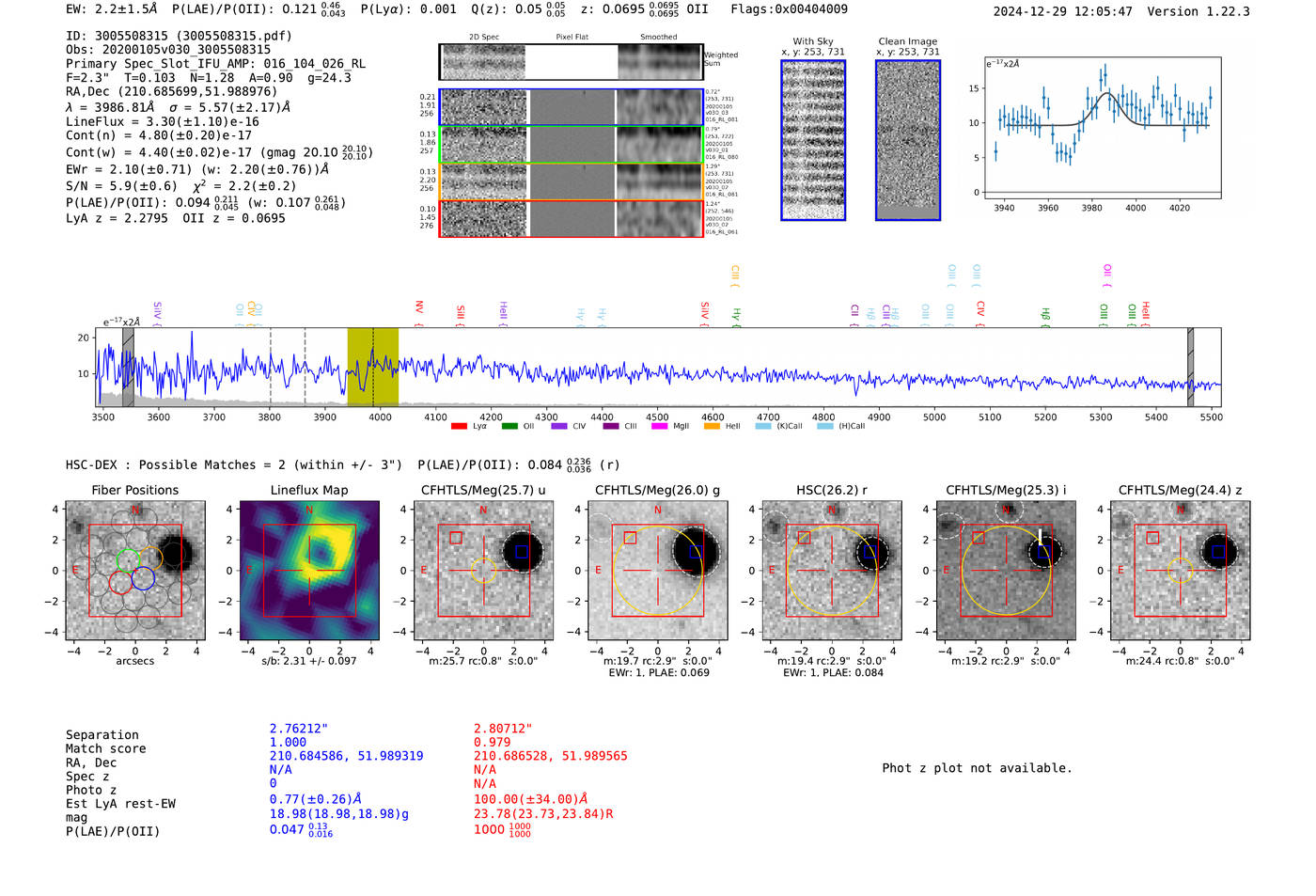Click the dashed vertical line at 3800
Image resolution: width=1316 pixels, height=896 pixels.
(271, 367)
